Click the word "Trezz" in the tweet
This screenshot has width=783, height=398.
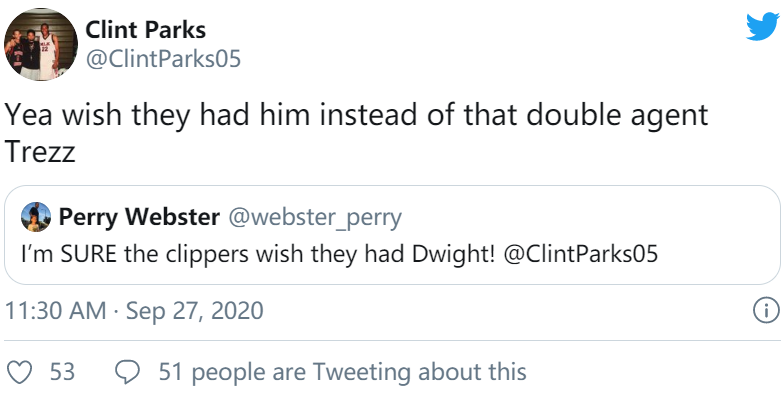pos(40,151)
